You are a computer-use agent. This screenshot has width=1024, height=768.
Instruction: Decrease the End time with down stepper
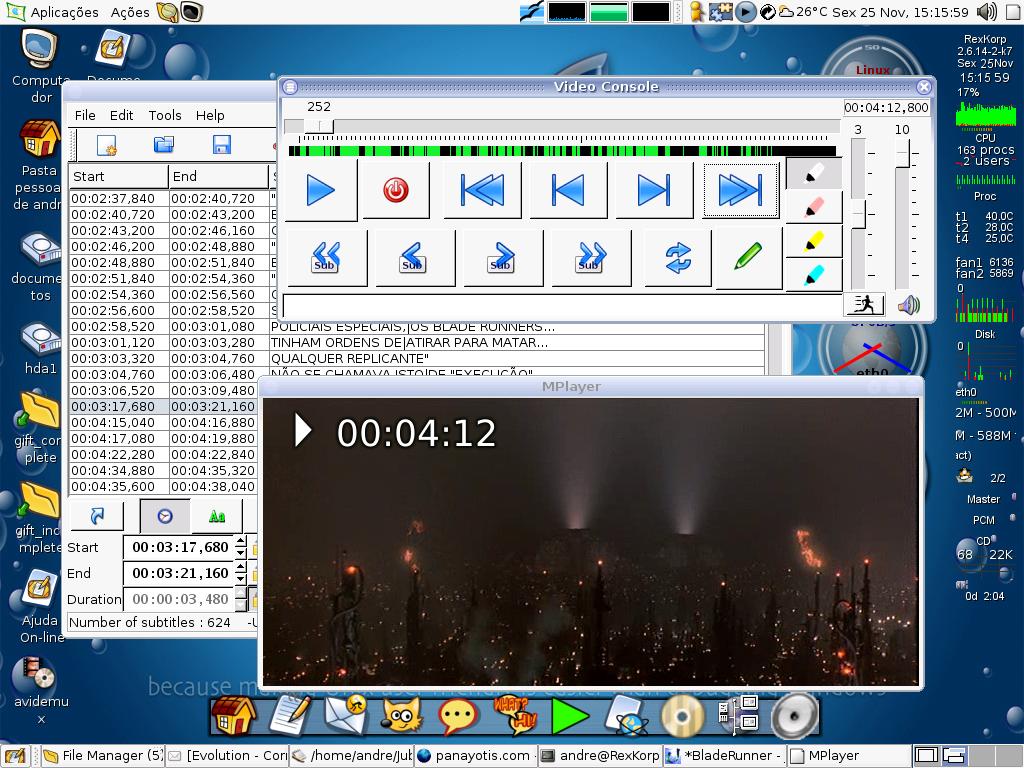click(x=240, y=579)
